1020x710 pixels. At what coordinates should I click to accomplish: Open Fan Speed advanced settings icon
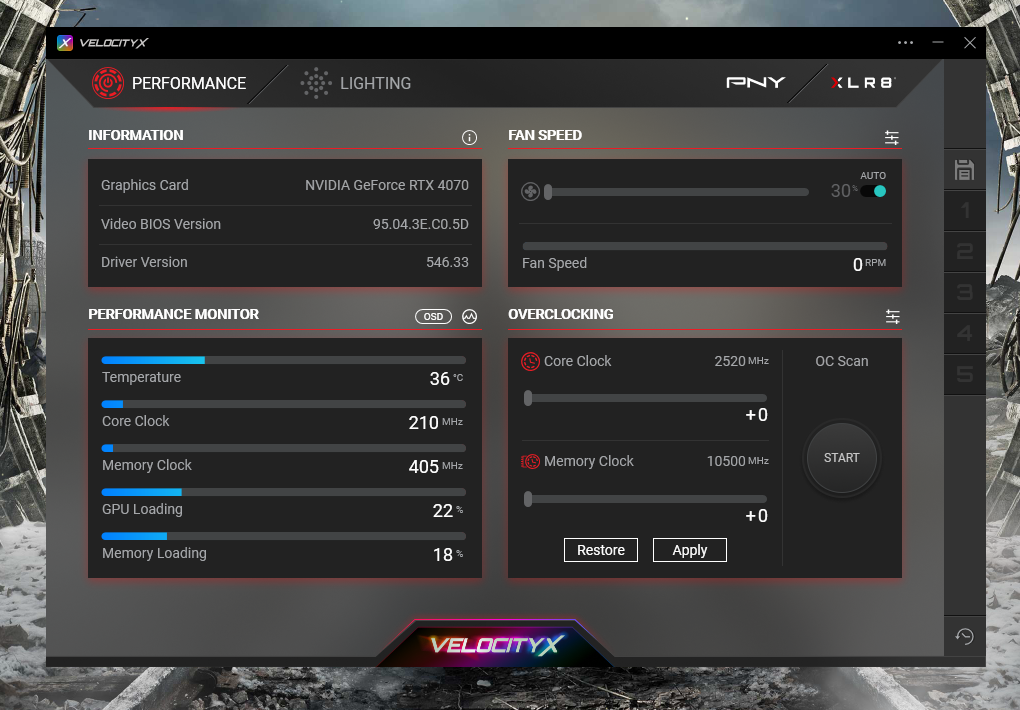pos(892,137)
